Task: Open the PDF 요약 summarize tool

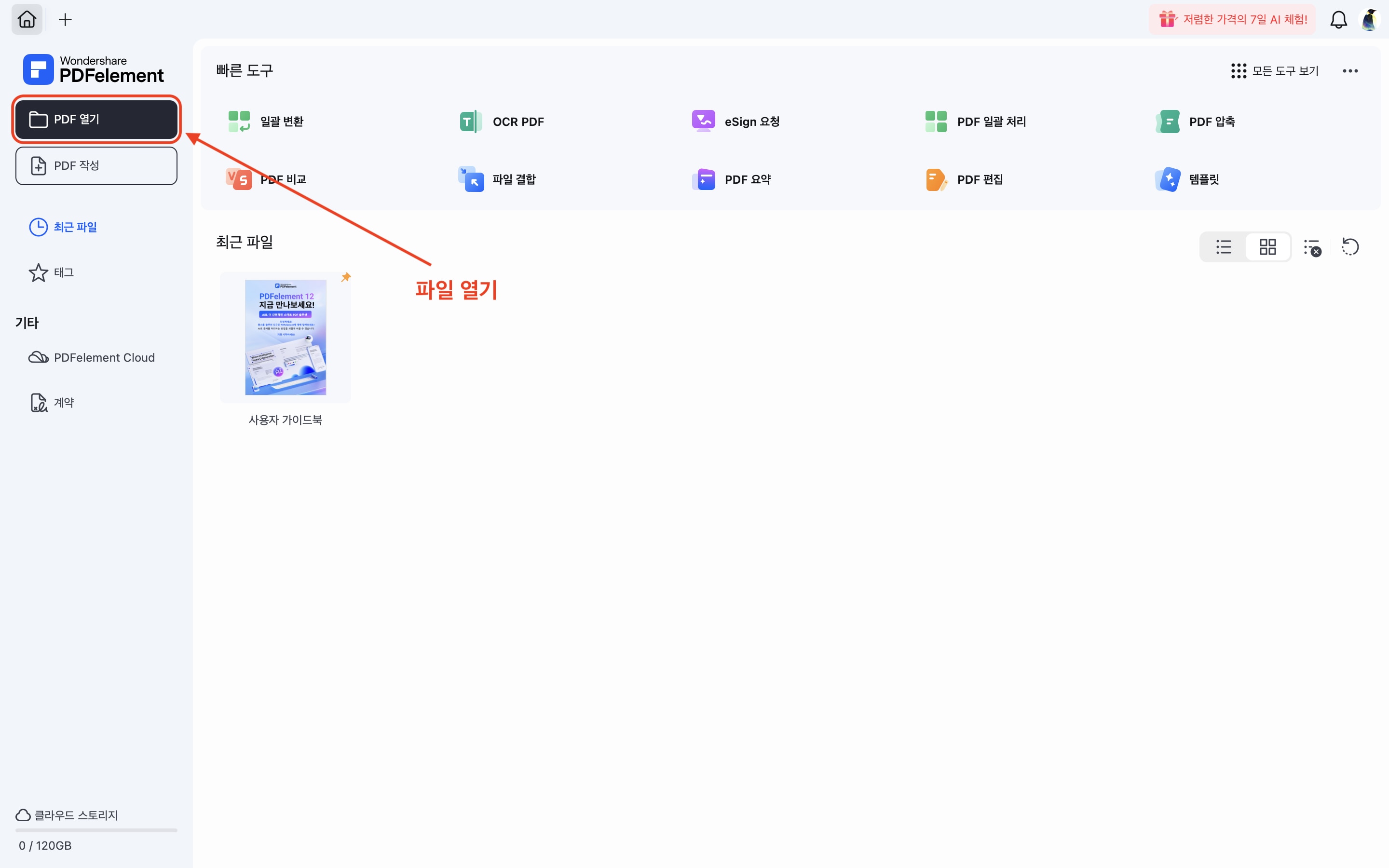Action: click(732, 180)
